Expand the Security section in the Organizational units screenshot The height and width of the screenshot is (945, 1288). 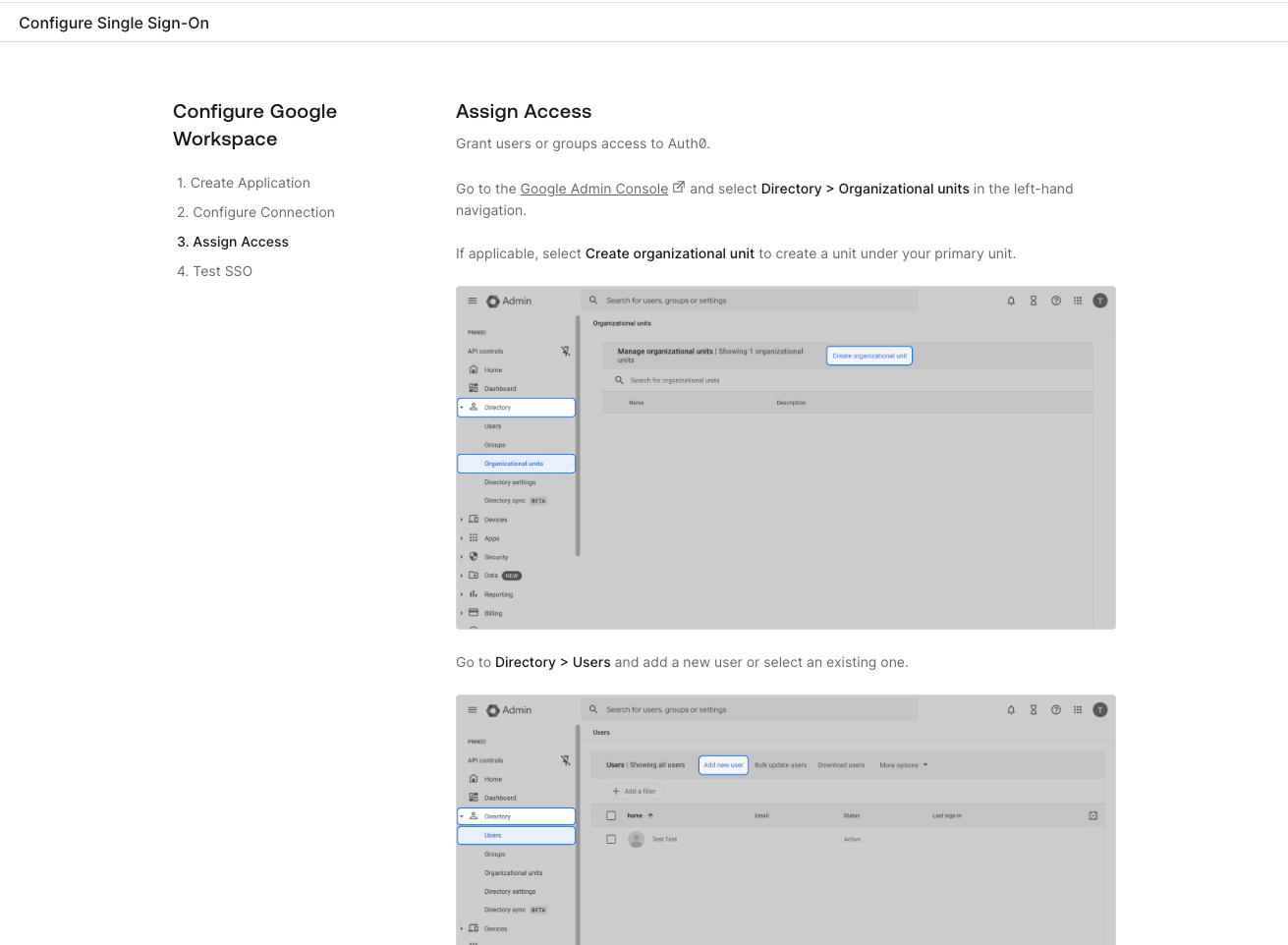[x=462, y=557]
